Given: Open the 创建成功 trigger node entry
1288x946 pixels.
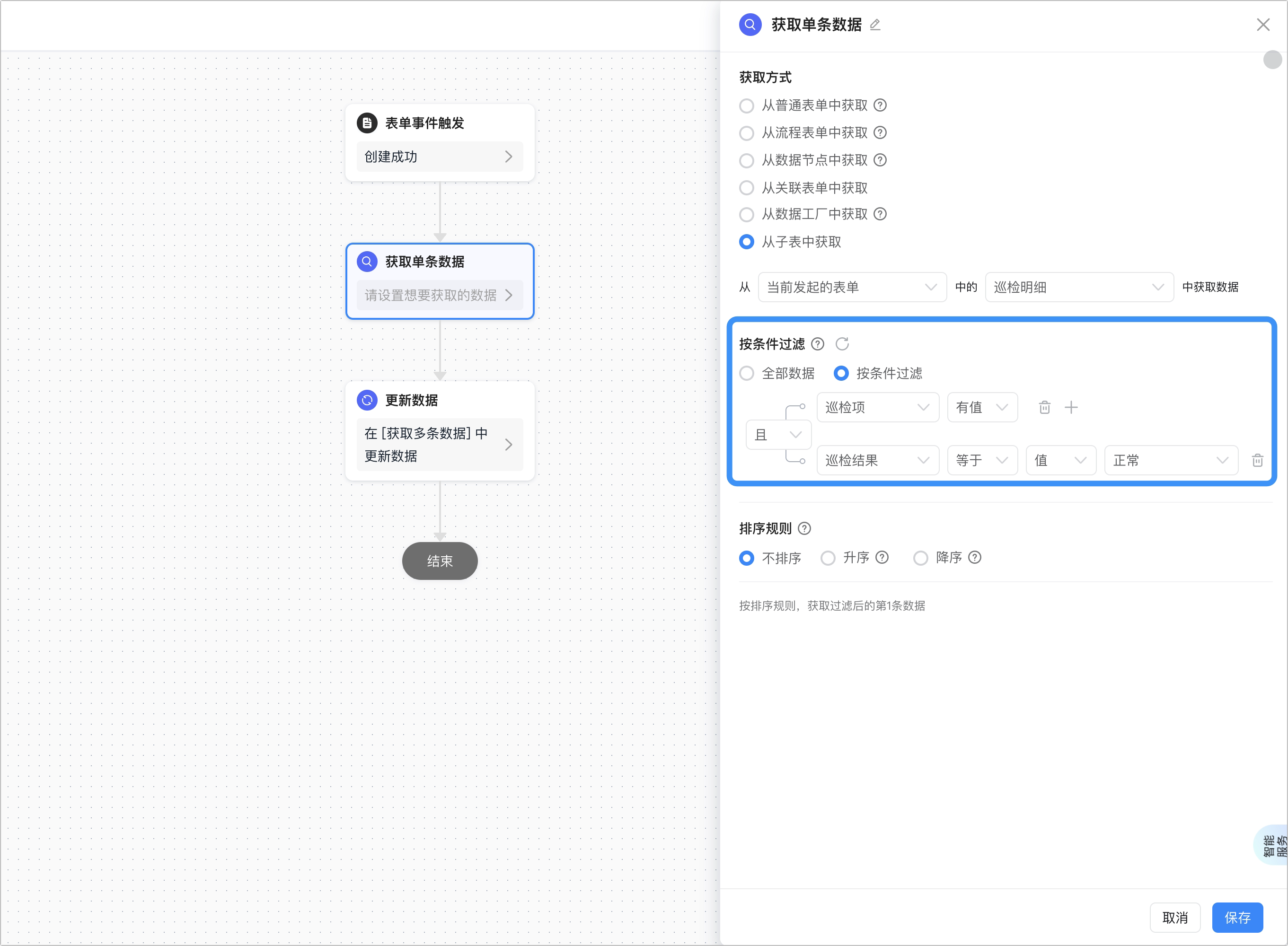Looking at the screenshot, I should [x=440, y=157].
